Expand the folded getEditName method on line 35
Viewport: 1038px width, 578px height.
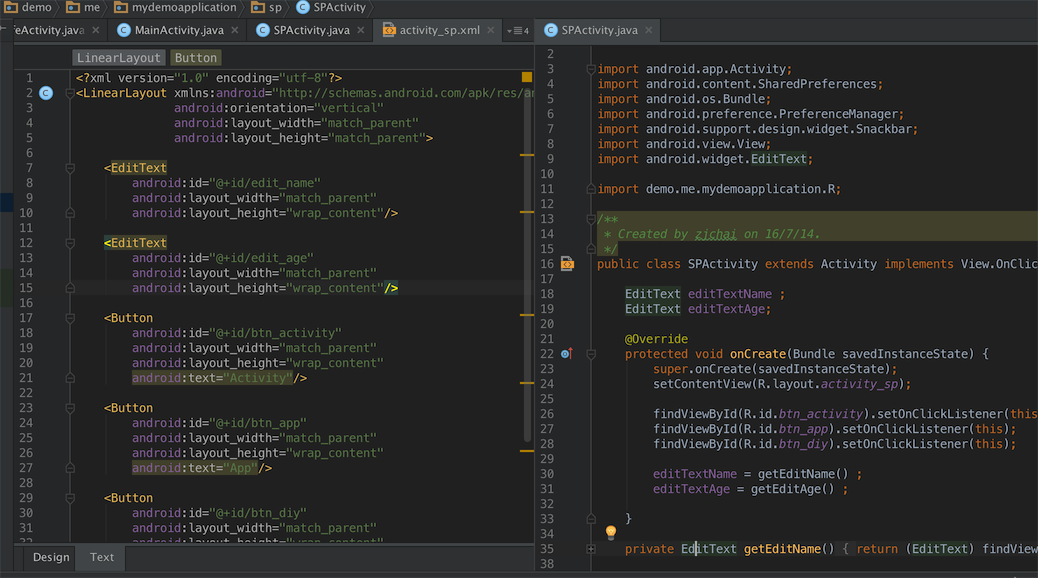[x=590, y=549]
